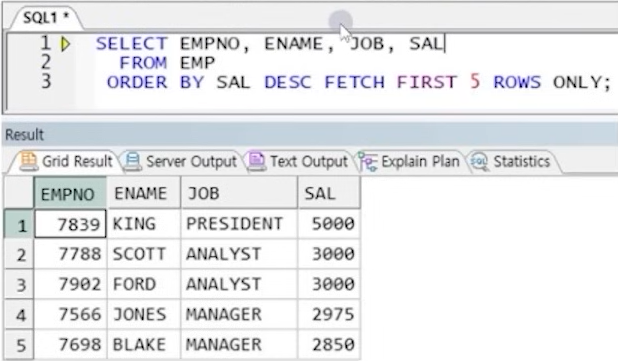Click the FROM keyword on line 2
The image size is (618, 361).
coord(143,63)
